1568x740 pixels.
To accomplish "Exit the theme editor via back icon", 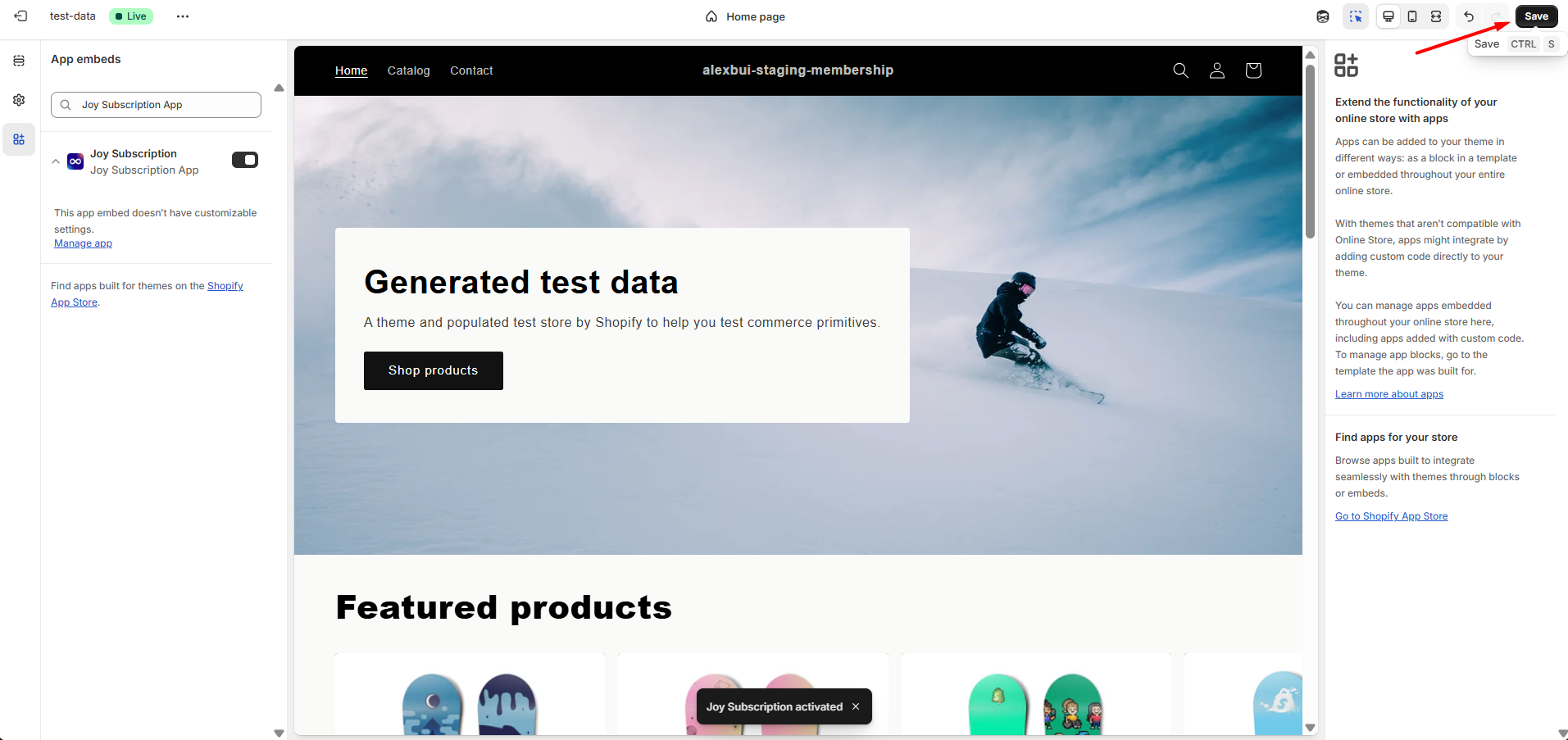I will coord(21,16).
